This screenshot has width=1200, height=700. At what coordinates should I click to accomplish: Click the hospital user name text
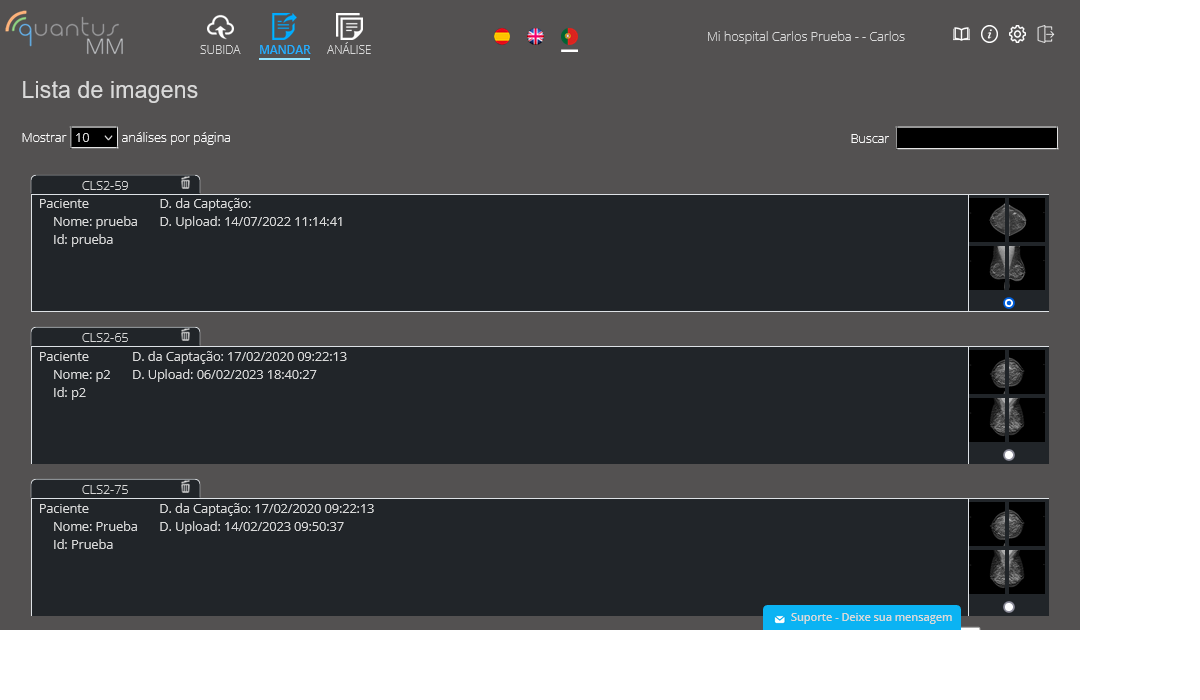pos(806,36)
